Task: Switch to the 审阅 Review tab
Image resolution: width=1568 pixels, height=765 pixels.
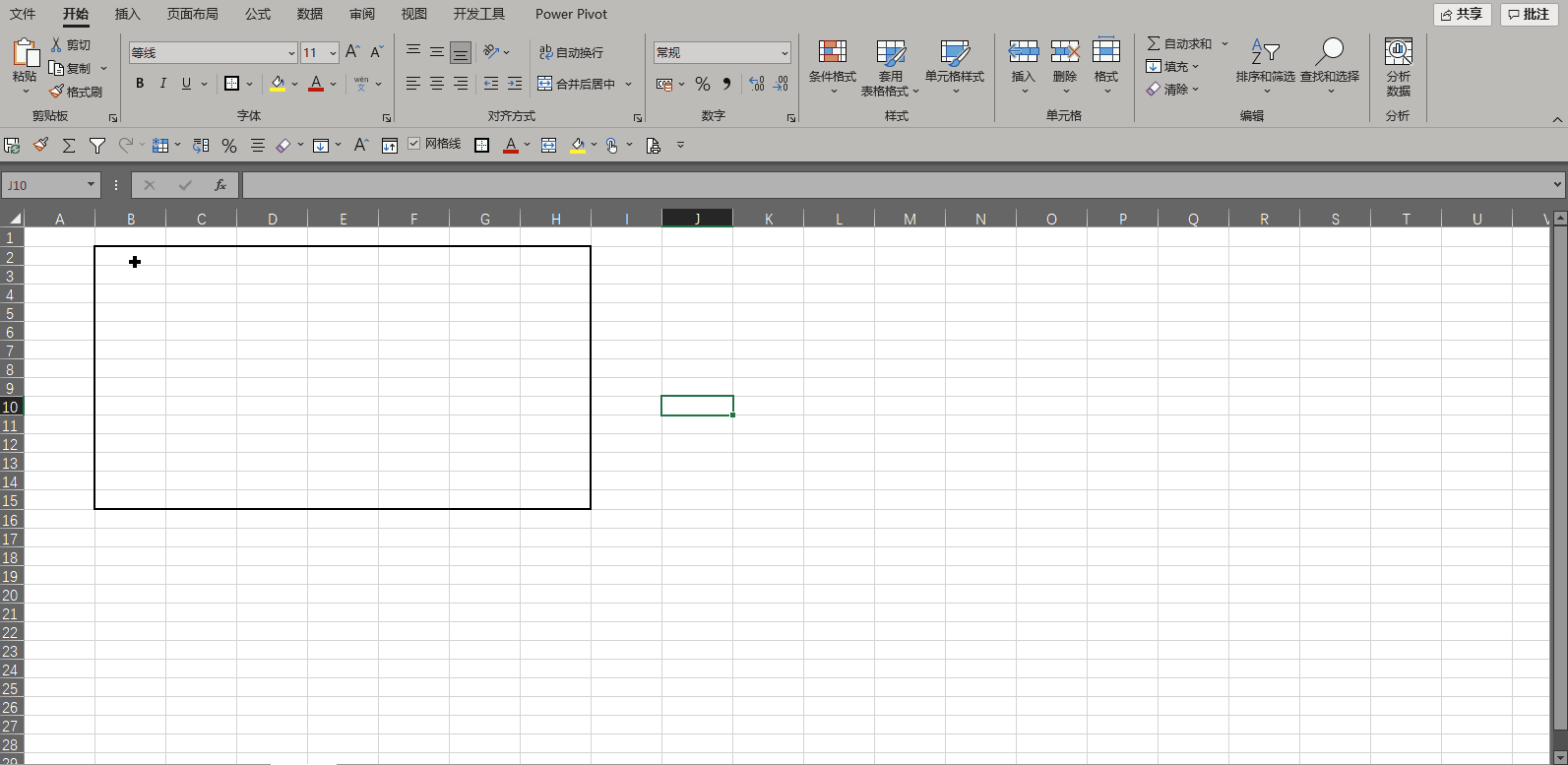Action: coord(362,14)
